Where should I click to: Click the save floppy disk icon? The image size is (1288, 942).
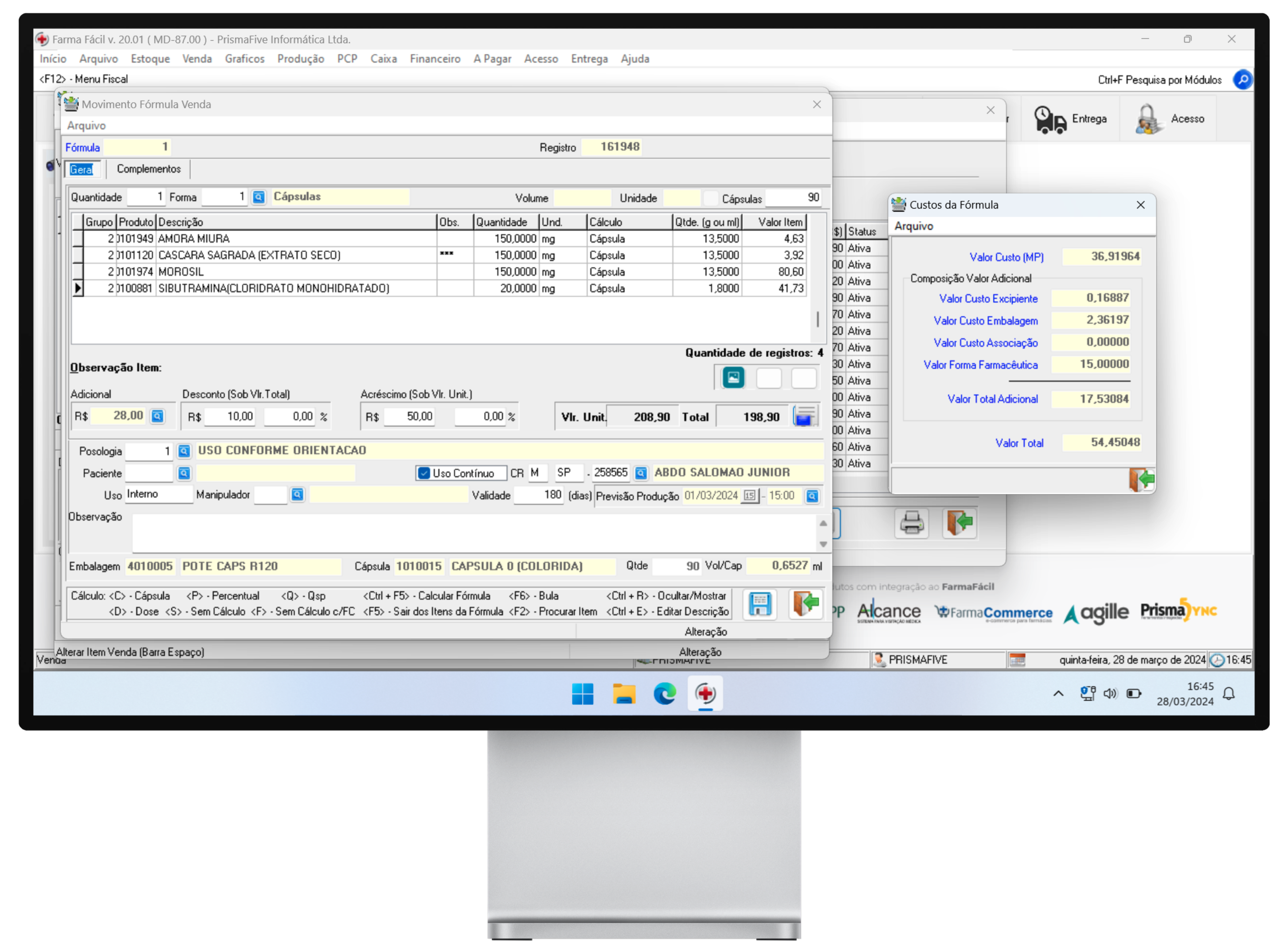pos(759,604)
